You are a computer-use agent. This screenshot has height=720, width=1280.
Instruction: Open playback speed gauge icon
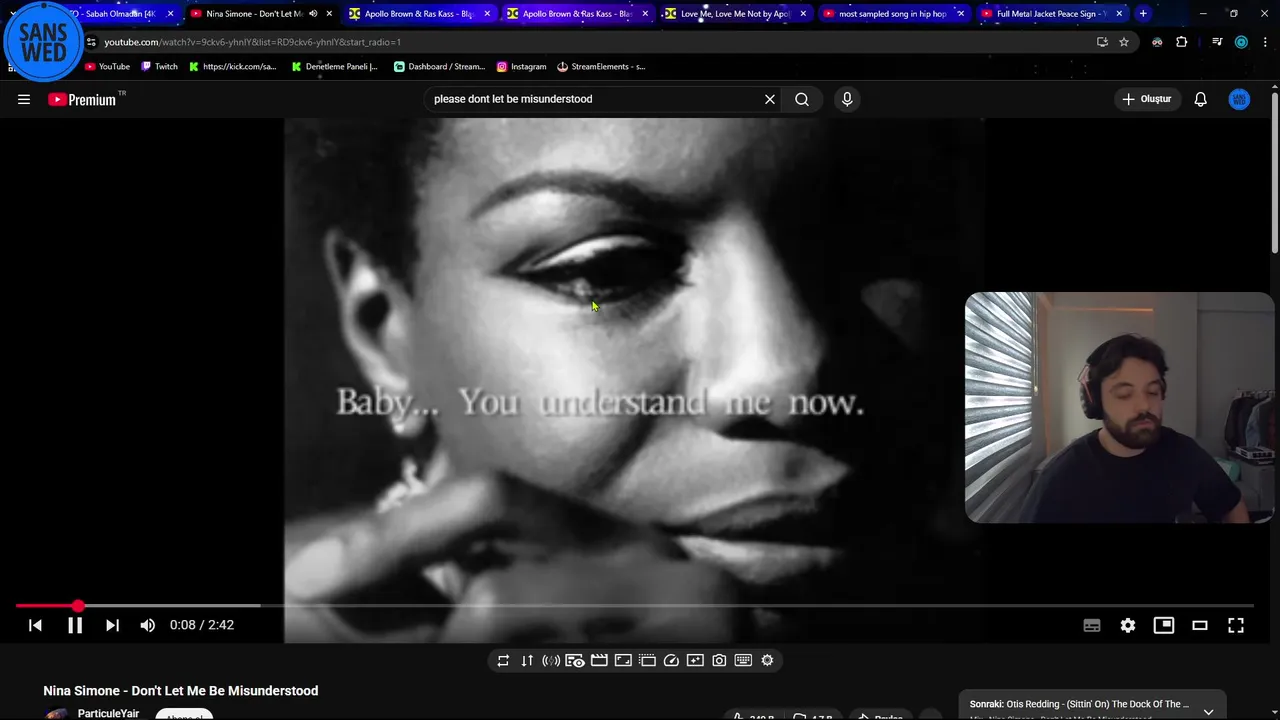671,660
